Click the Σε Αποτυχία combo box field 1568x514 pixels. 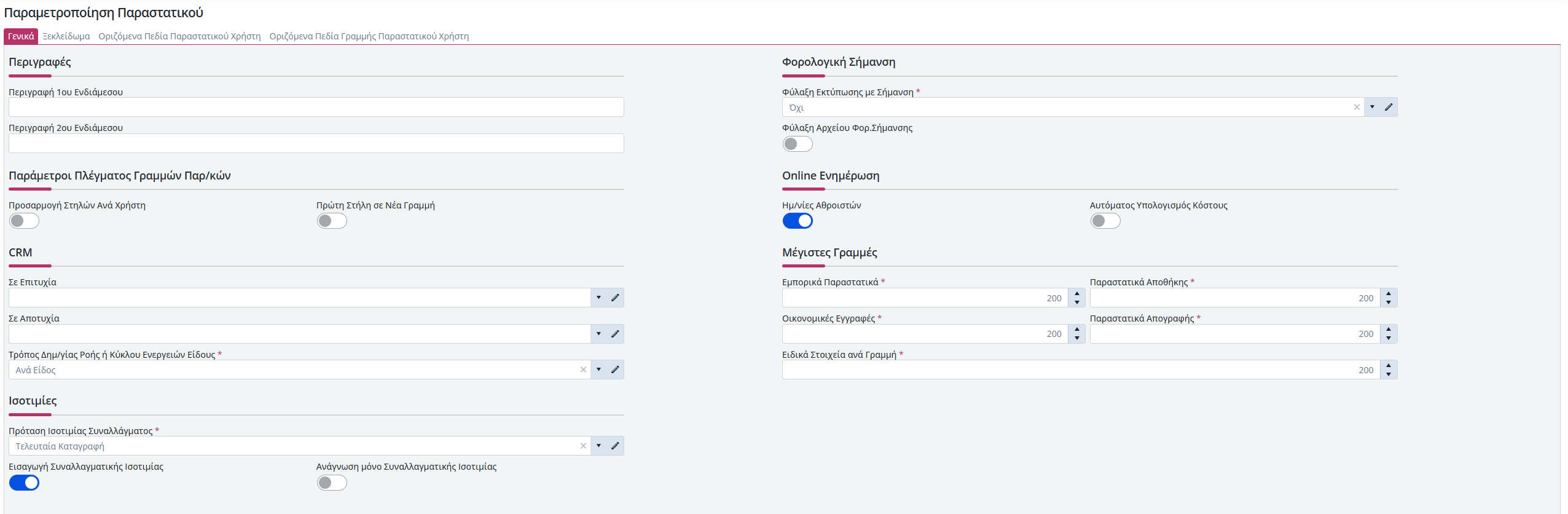(300, 334)
